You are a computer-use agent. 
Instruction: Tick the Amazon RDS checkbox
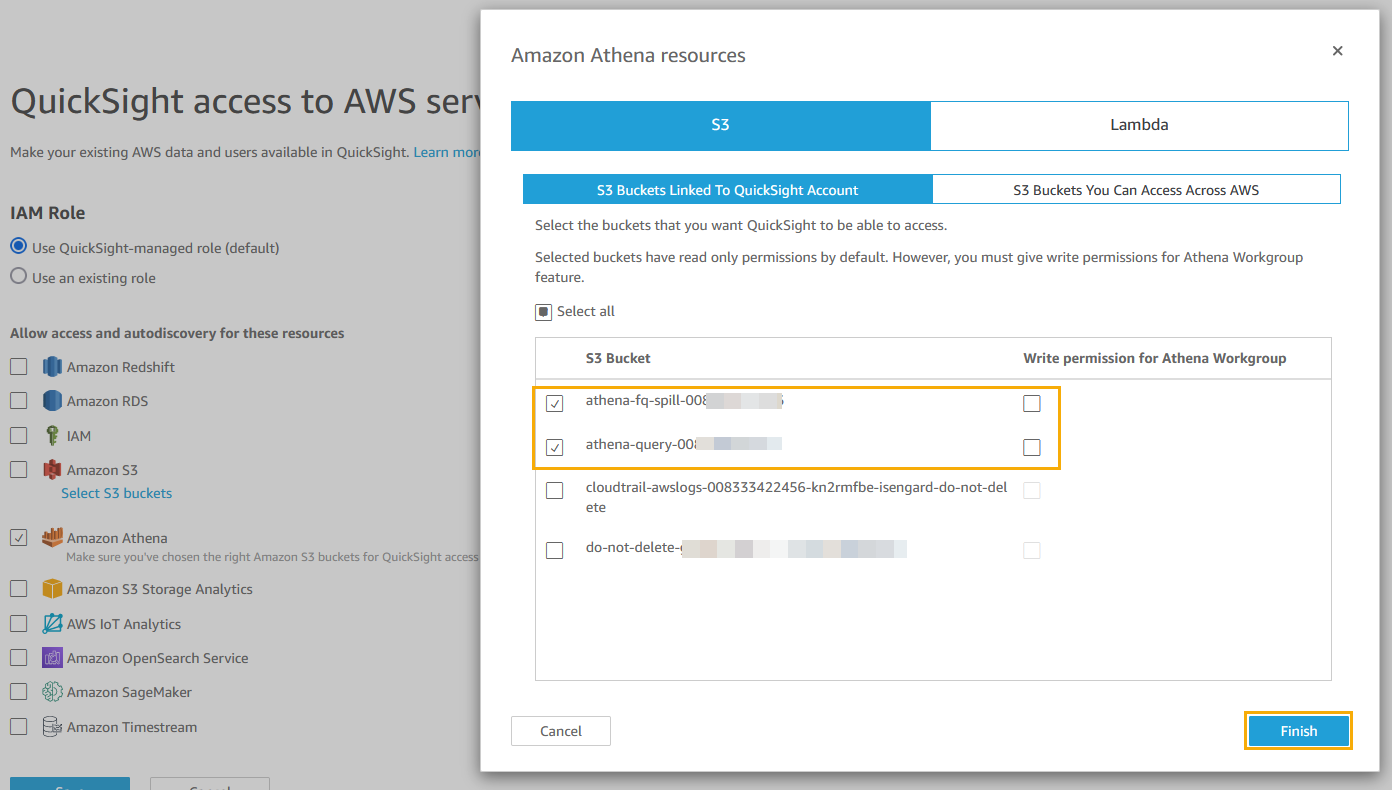click(x=18, y=401)
